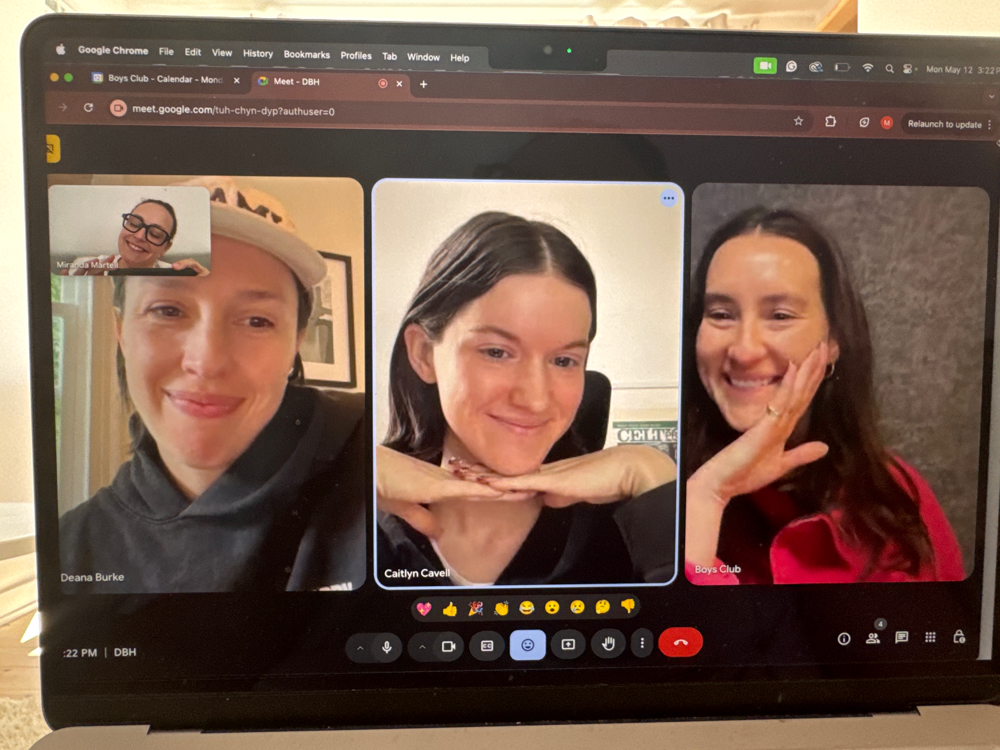This screenshot has width=1000, height=750.
Task: Click the yellow tab at left edge
Action: tap(52, 149)
